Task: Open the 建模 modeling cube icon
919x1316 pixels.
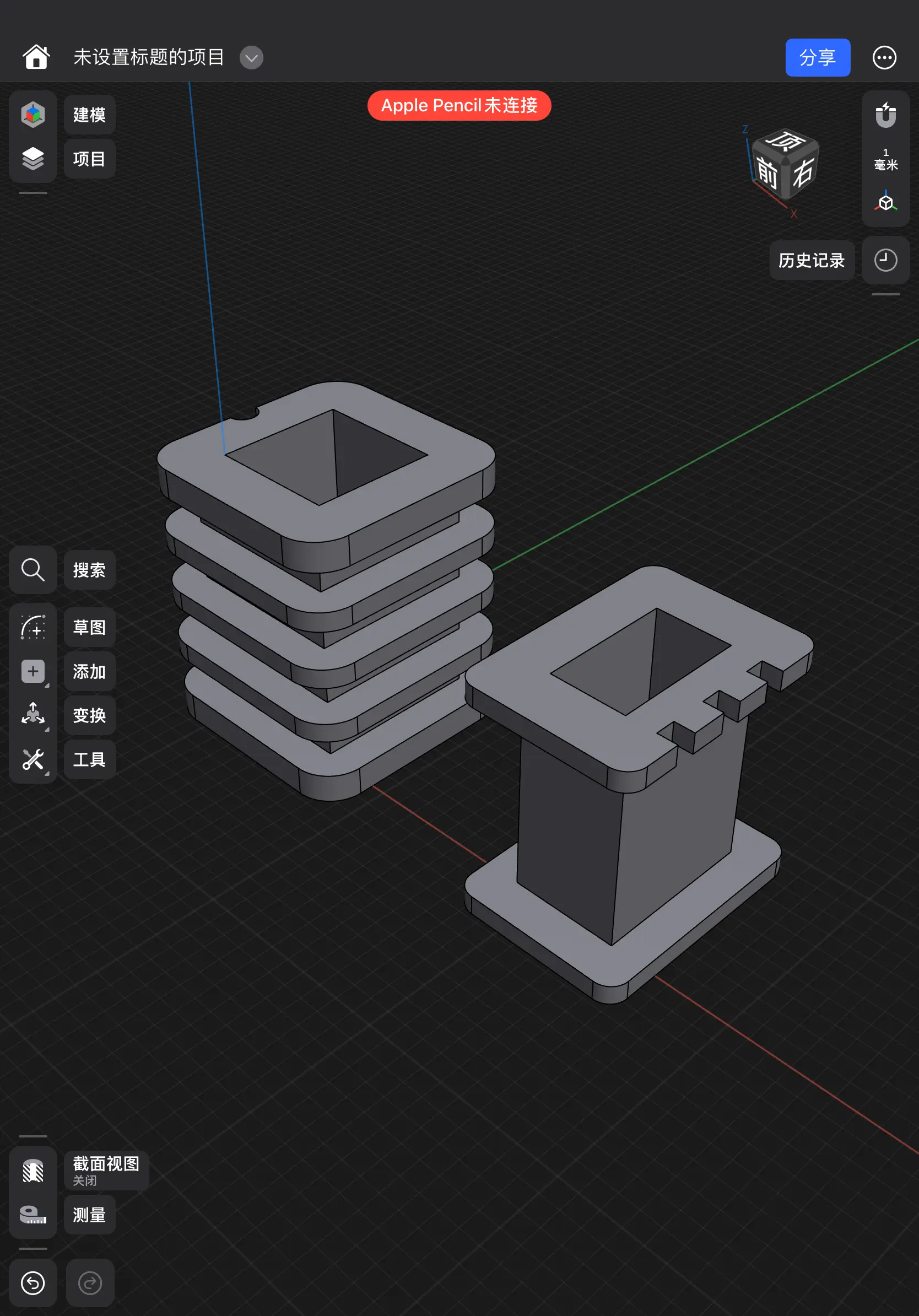Action: coord(33,115)
